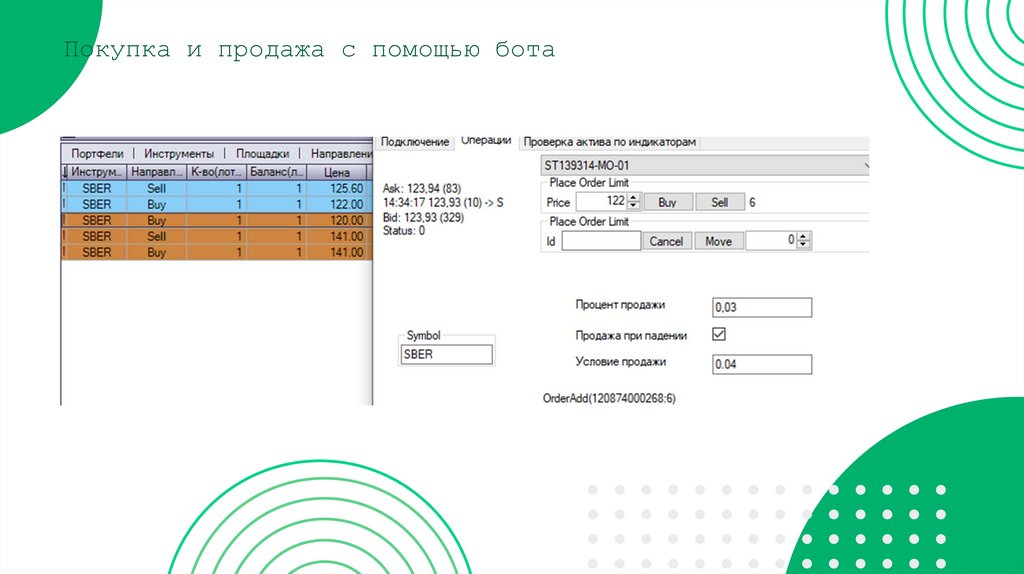
Task: Click the Buy button
Action: coord(667,202)
